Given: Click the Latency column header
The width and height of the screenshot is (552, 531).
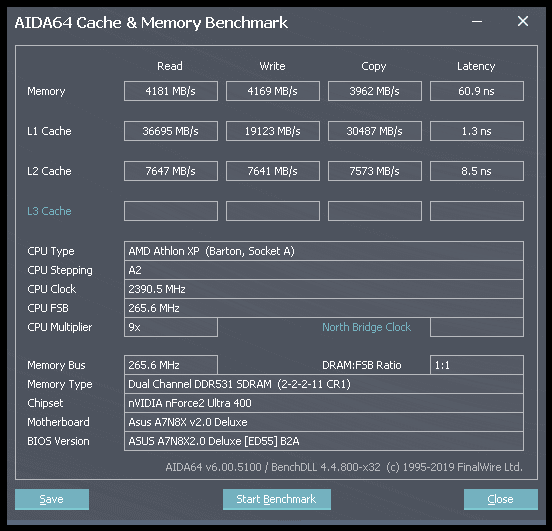Looking at the screenshot, I should click(x=476, y=67).
